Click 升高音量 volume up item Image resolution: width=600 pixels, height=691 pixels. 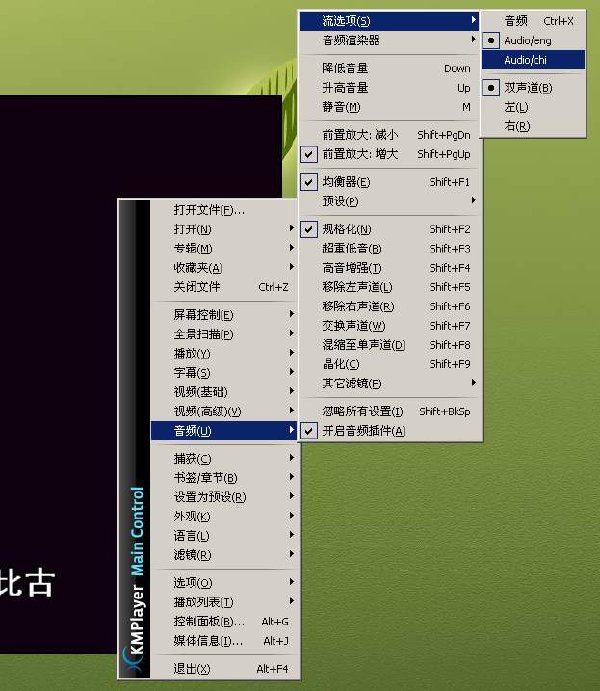pyautogui.click(x=390, y=88)
